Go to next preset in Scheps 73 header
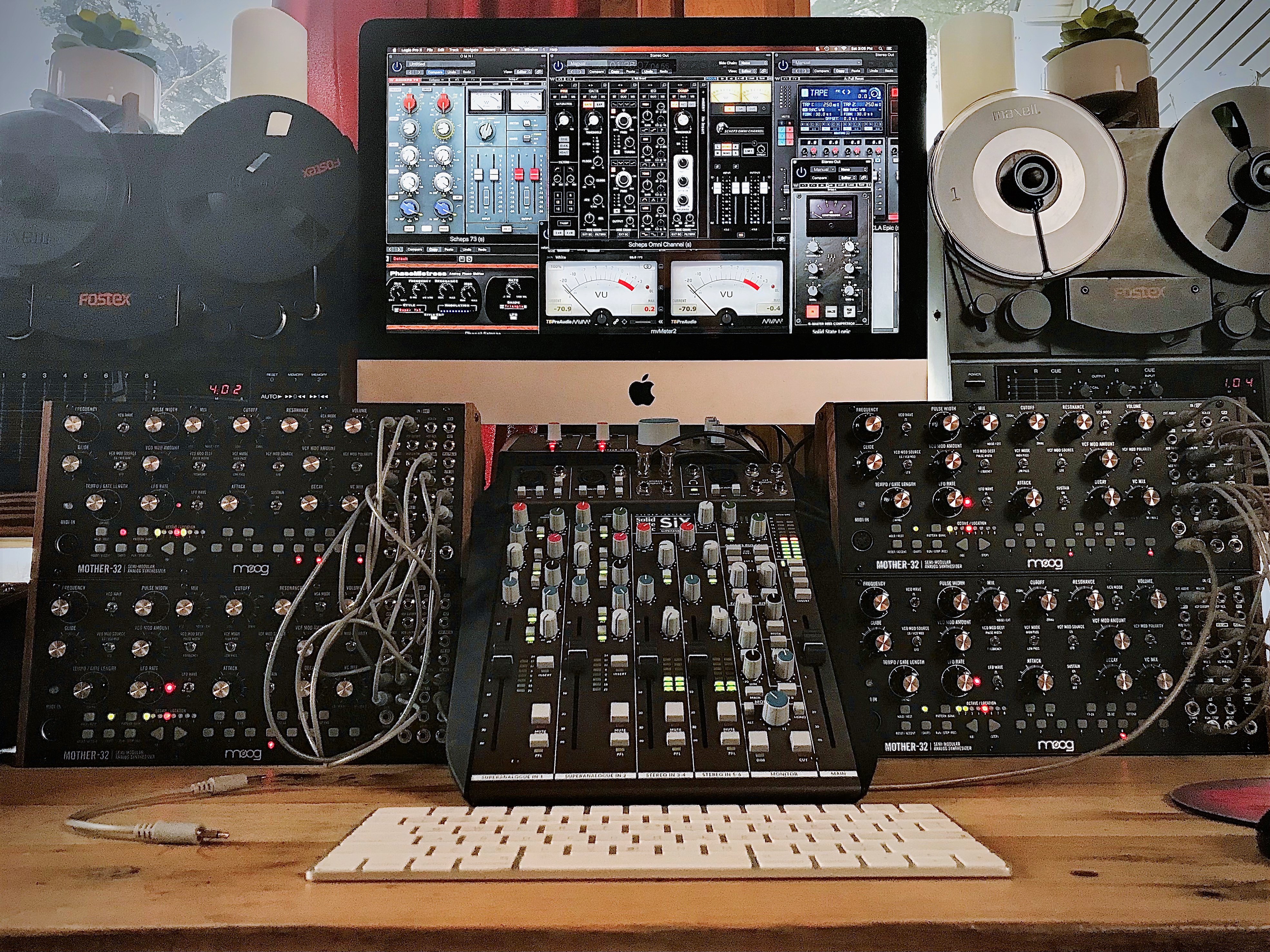This screenshot has height=952, width=1270. point(419,72)
